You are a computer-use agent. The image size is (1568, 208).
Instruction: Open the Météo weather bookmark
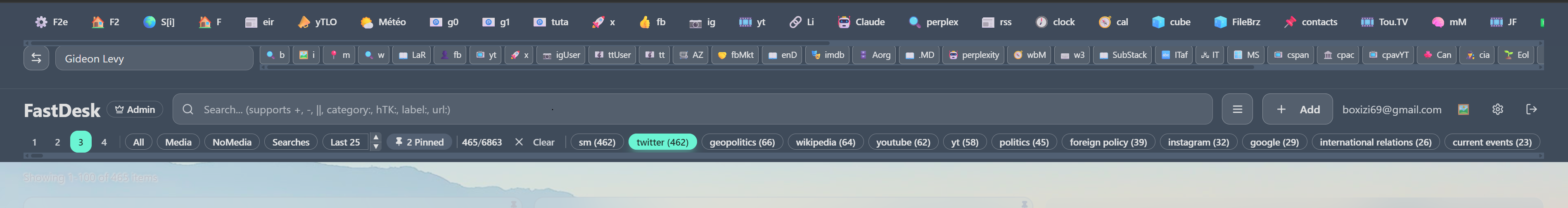pyautogui.click(x=383, y=22)
